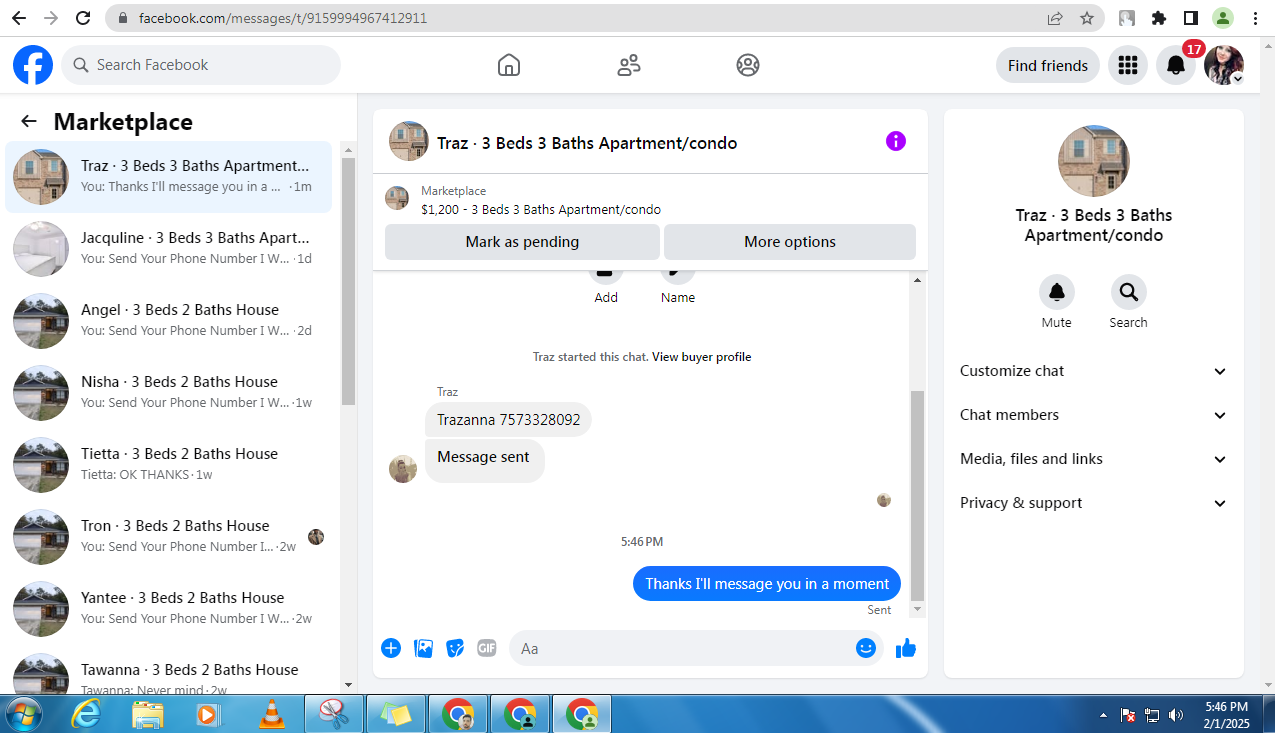Click chat messages scrollbar thumb
The width and height of the screenshot is (1275, 733).
click(916, 495)
